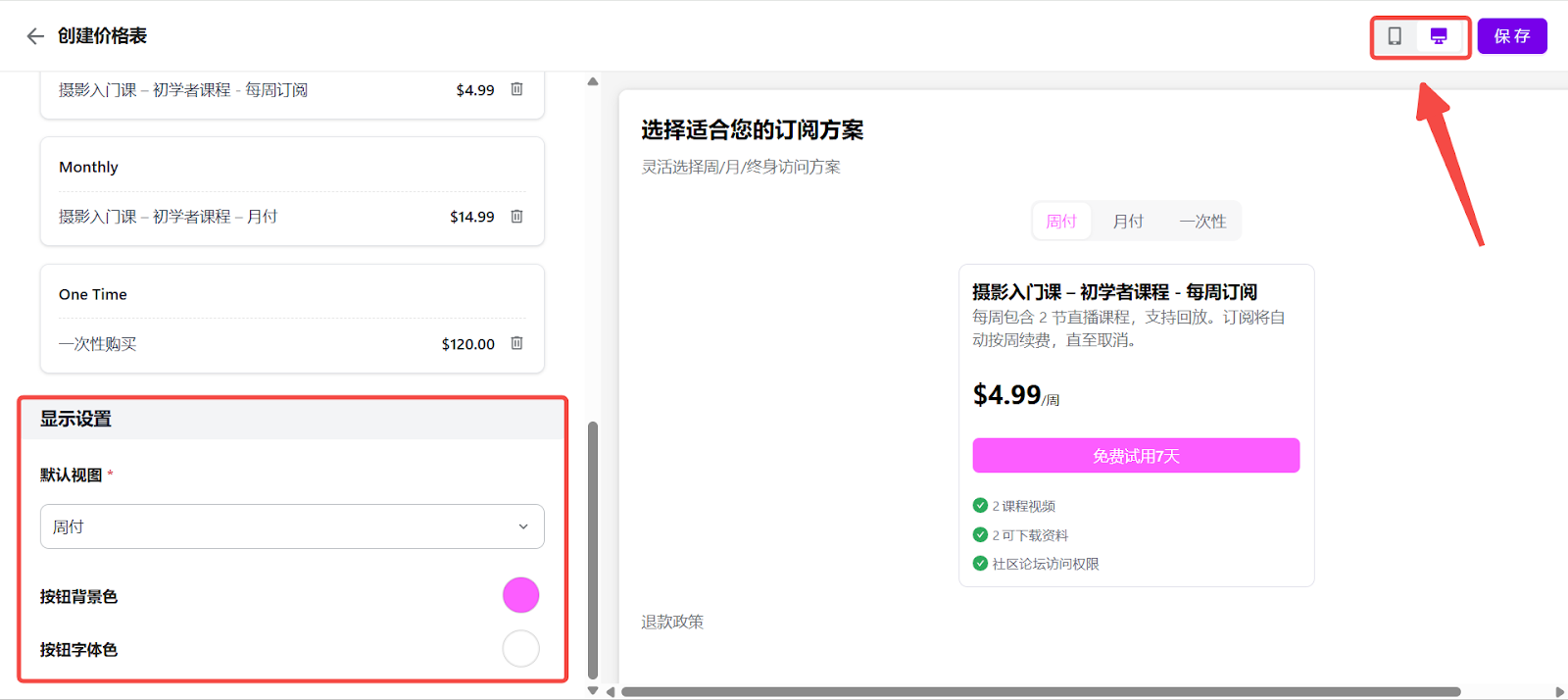Click the chevron arrow in 默认视图 field
The height and width of the screenshot is (700, 1568).
tap(523, 526)
